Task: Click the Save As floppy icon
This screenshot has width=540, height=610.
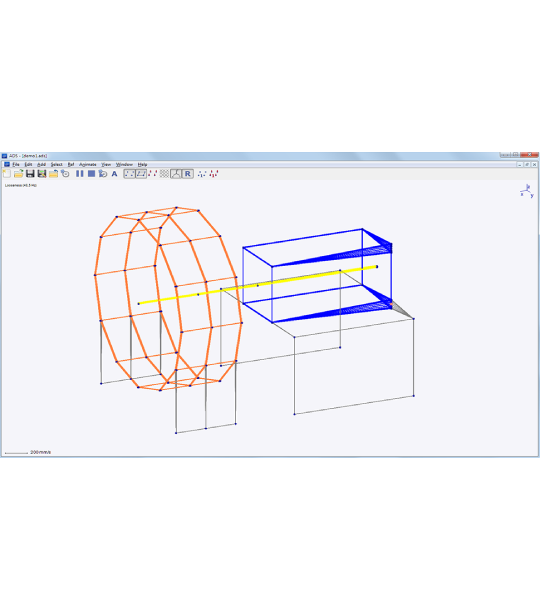Action: click(x=42, y=174)
